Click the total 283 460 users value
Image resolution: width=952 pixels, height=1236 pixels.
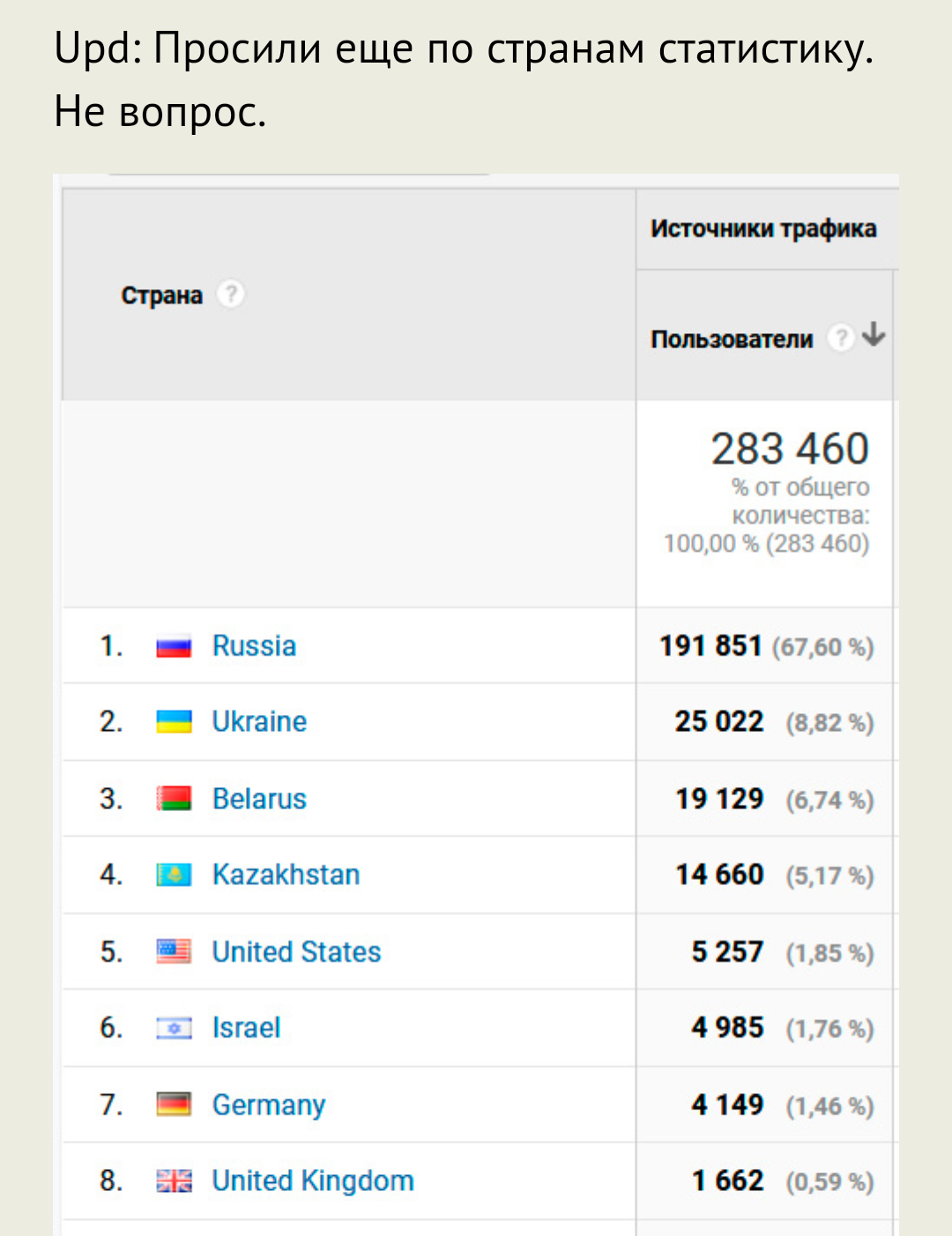click(x=790, y=449)
